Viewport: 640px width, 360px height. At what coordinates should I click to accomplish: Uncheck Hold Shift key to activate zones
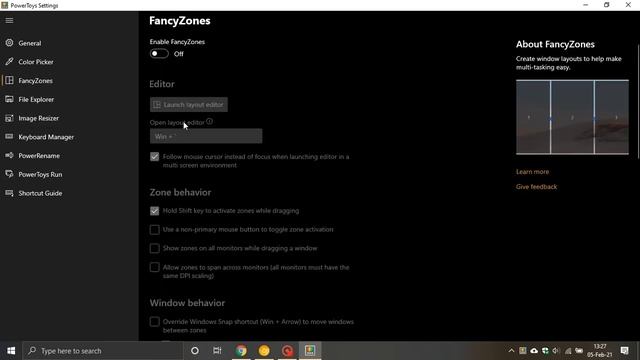(154, 211)
